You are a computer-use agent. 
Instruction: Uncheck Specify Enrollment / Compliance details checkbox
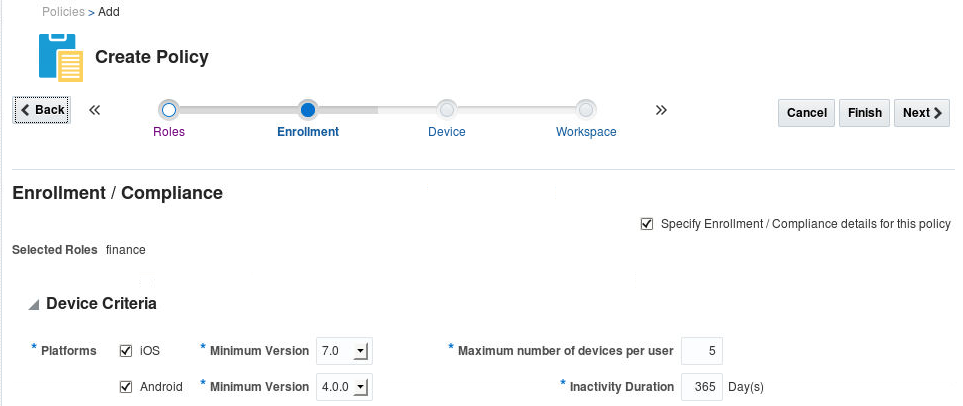647,224
